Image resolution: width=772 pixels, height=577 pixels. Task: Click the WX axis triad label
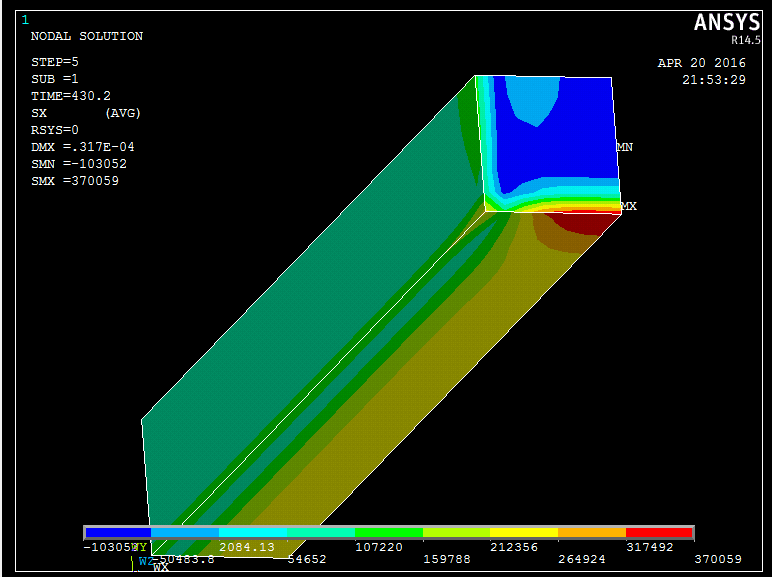coord(161,567)
